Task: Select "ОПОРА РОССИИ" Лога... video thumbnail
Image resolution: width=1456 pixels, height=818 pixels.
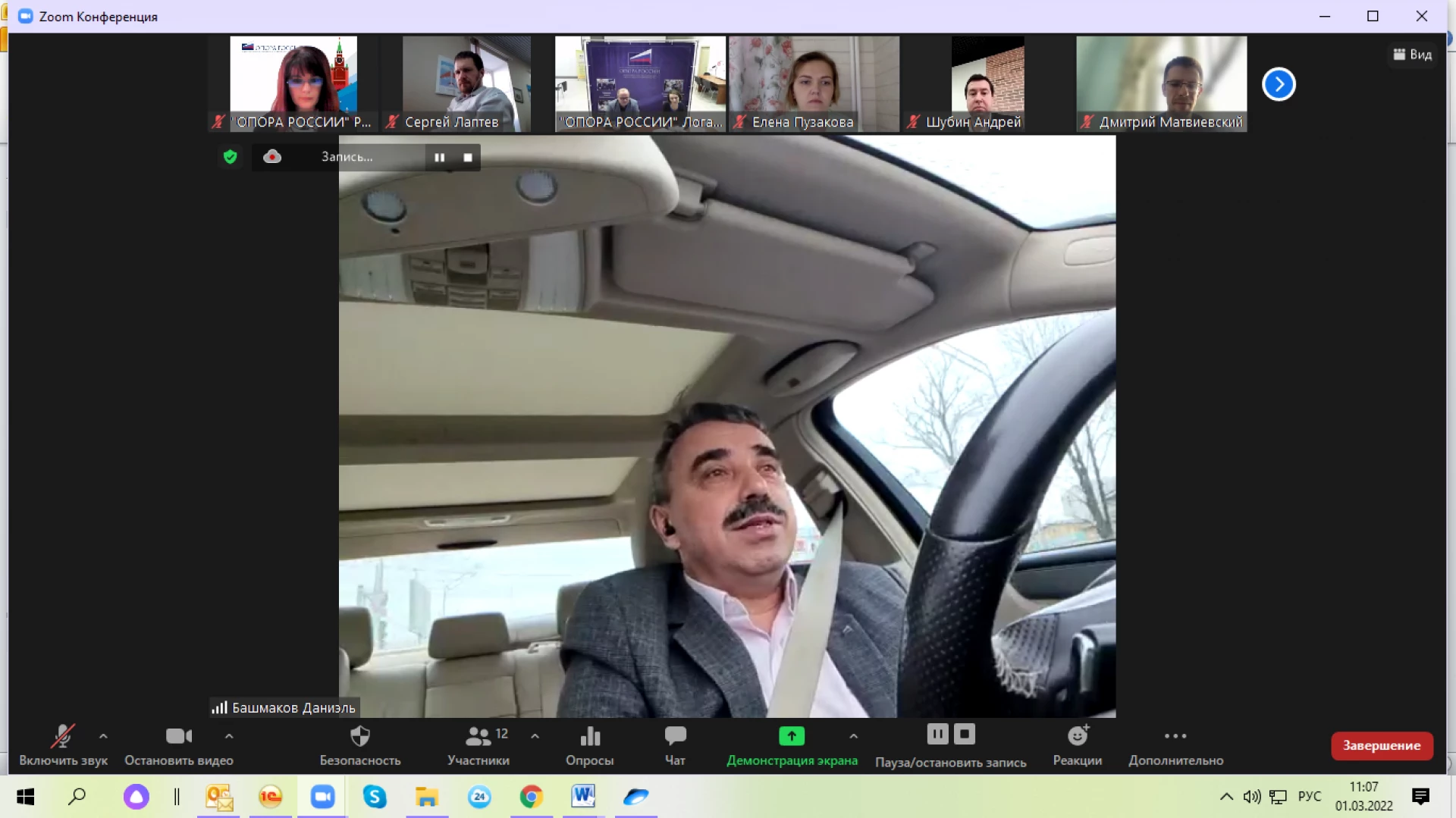Action: (x=640, y=84)
